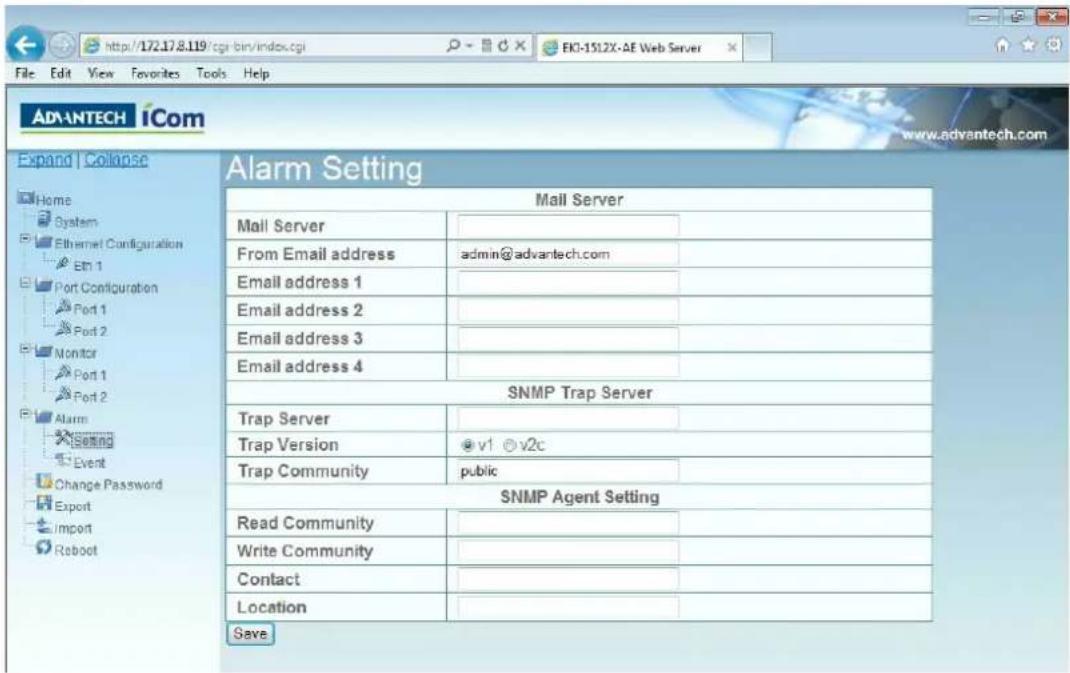Screen dimensions: 1070x673
Task: Click the Port 2 icon under Monitor
Action: [x=63, y=395]
